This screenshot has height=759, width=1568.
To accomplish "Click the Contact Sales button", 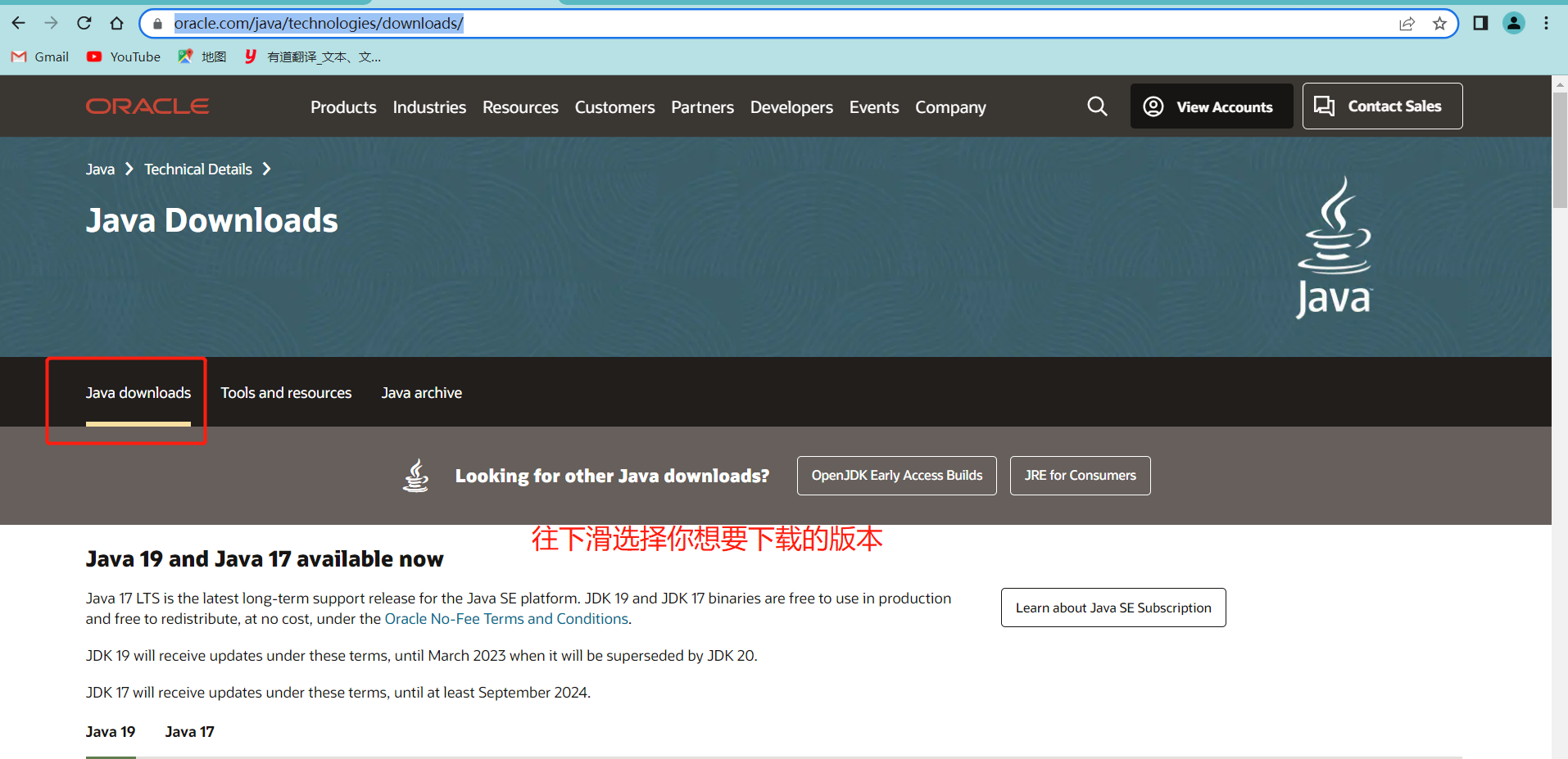I will coord(1382,106).
